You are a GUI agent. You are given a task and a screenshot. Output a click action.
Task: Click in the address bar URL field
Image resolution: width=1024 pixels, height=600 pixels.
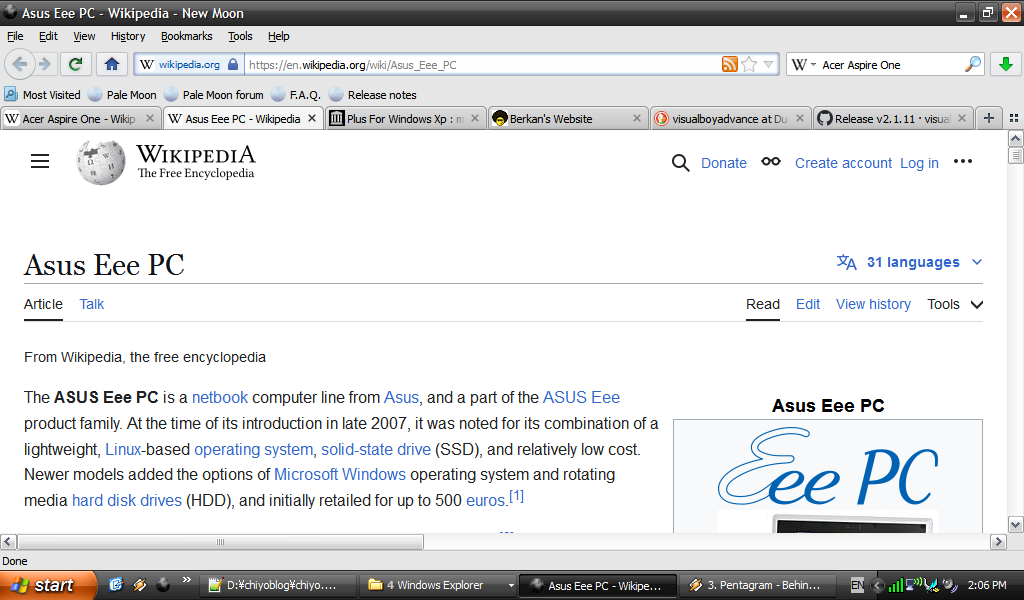[483, 64]
